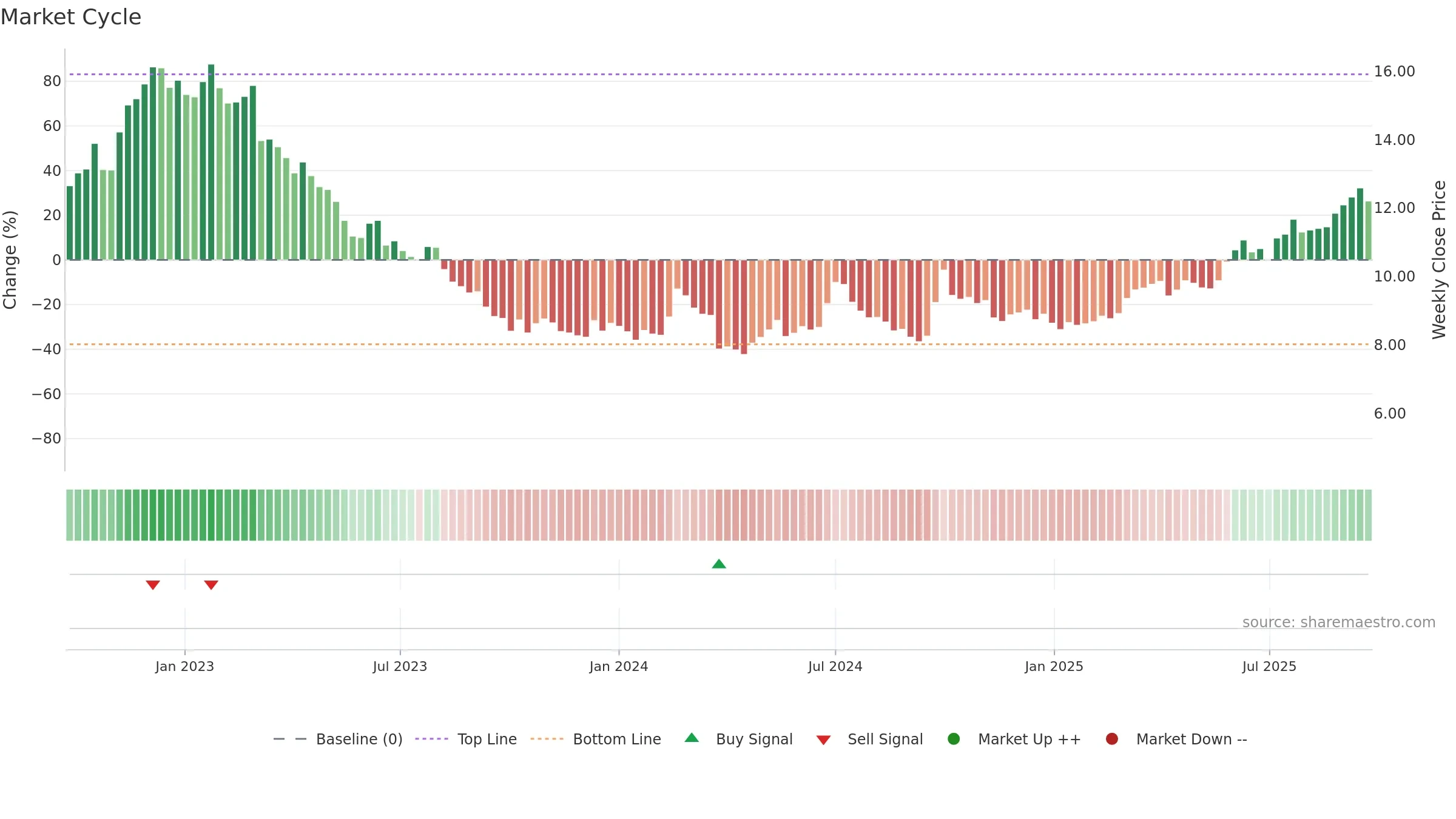Click the Jul 2024 axis label

tap(835, 667)
